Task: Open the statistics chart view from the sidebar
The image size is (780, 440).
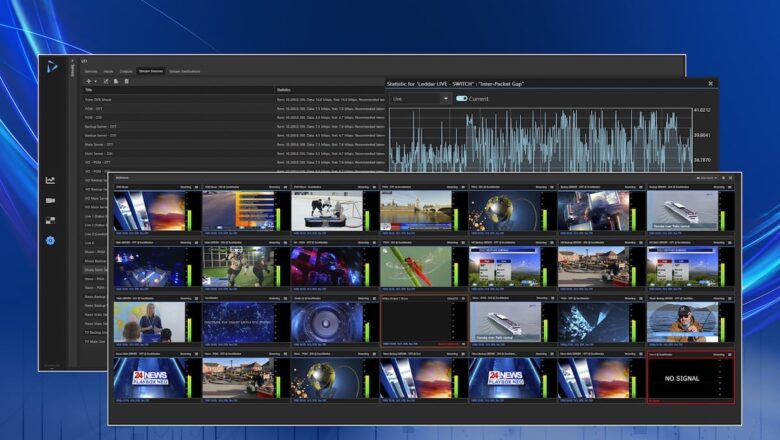Action: tap(50, 180)
